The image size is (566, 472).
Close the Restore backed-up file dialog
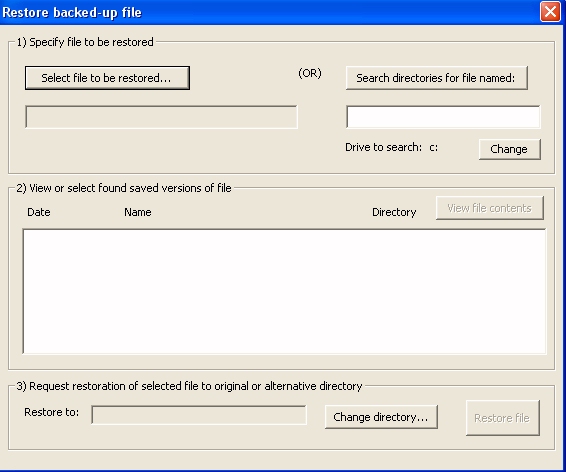(550, 12)
